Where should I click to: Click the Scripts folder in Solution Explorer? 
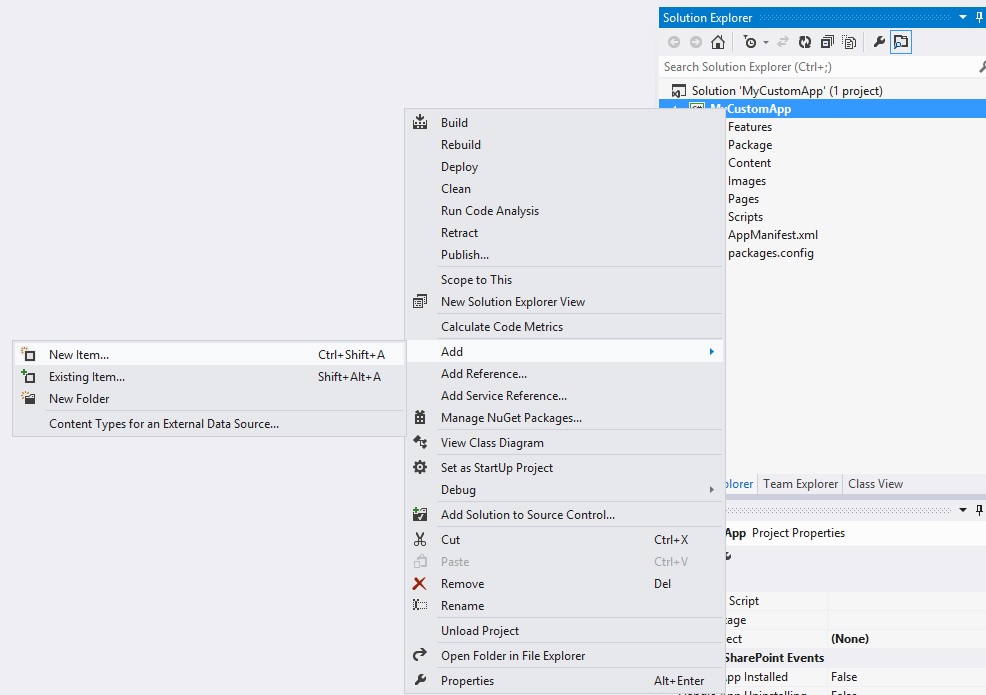click(x=745, y=217)
